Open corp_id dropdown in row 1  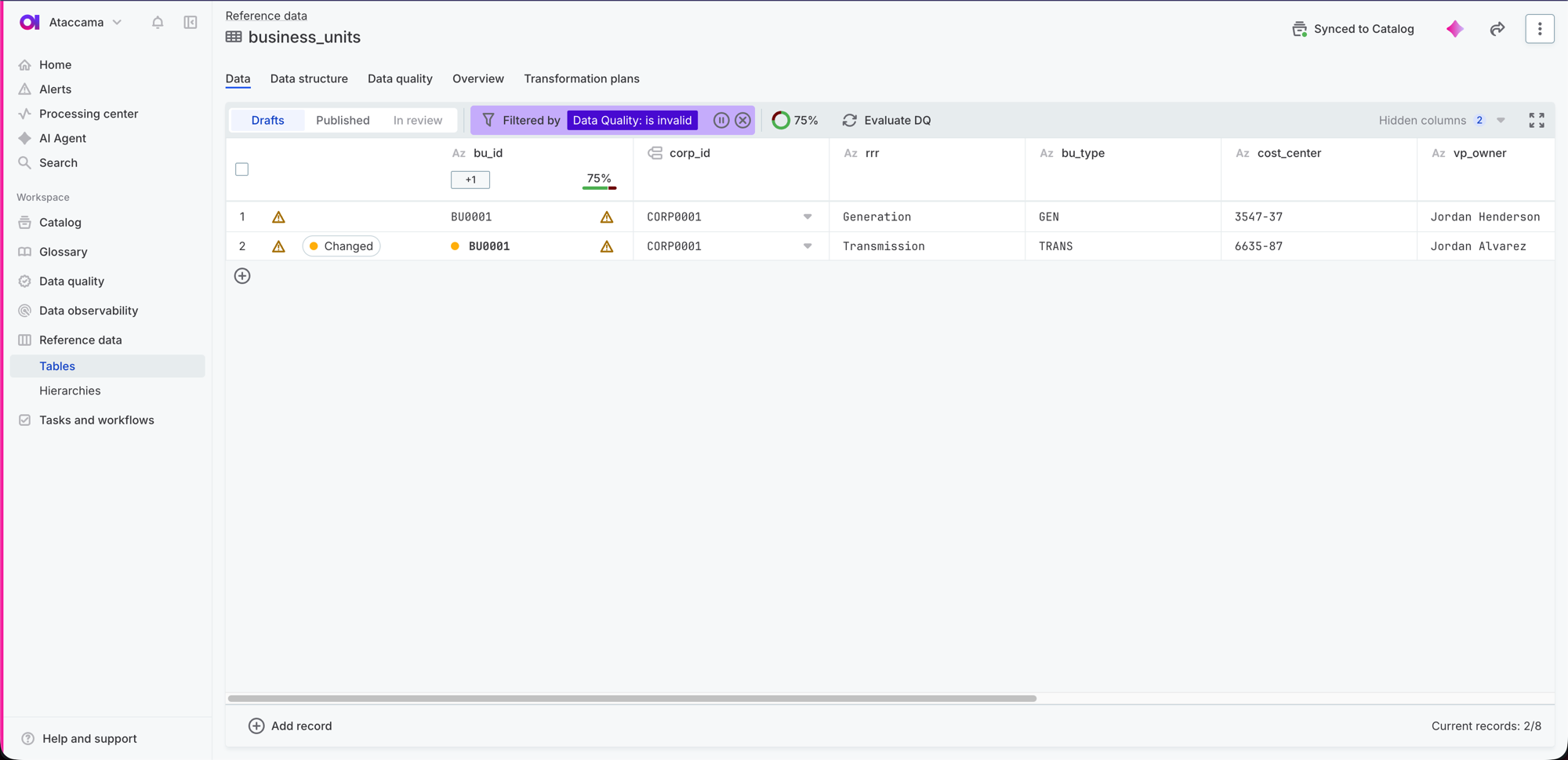pyautogui.click(x=808, y=216)
